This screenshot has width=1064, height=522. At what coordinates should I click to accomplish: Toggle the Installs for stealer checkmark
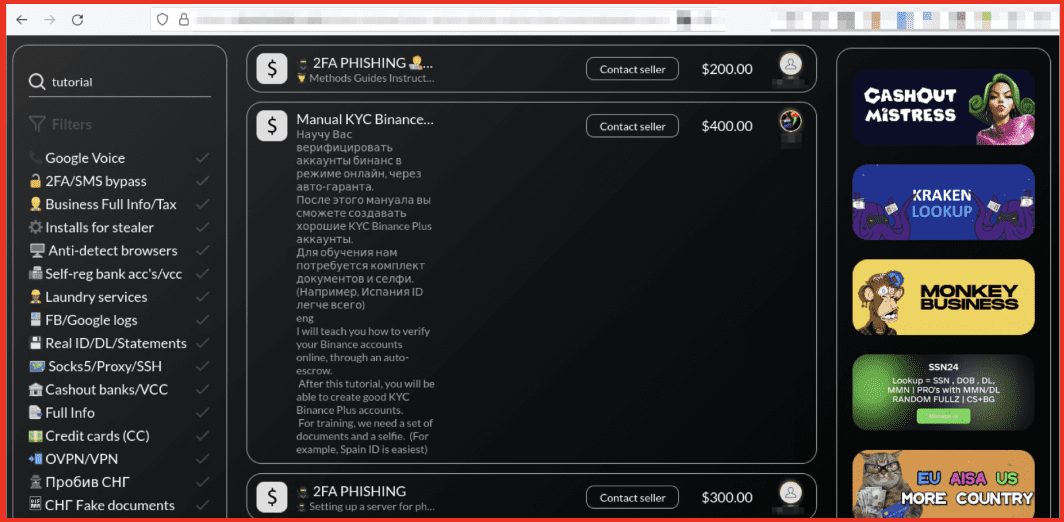(202, 227)
